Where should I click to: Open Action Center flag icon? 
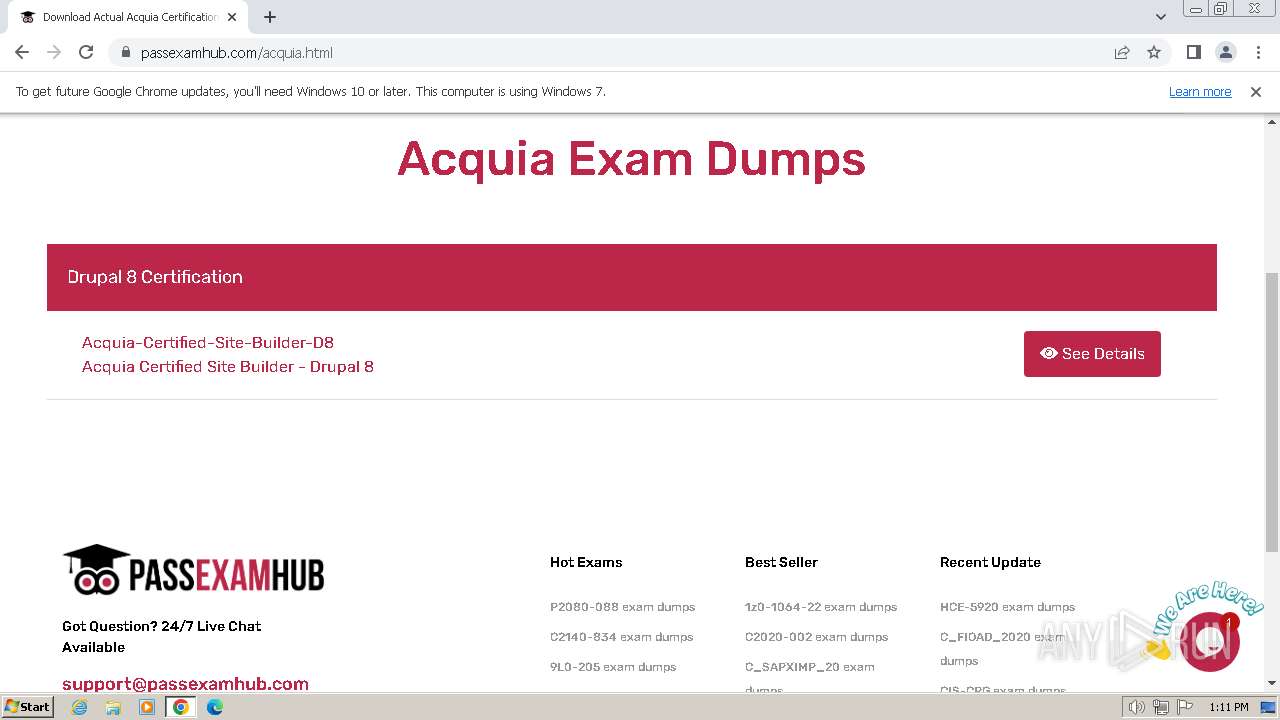[x=1185, y=707]
